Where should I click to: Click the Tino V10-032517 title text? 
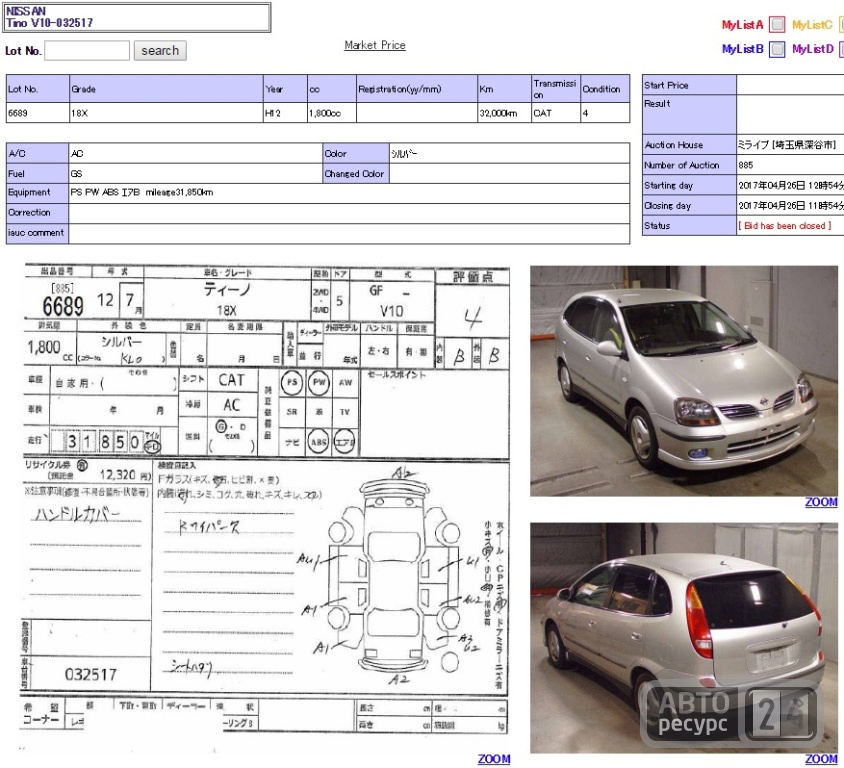tap(49, 23)
